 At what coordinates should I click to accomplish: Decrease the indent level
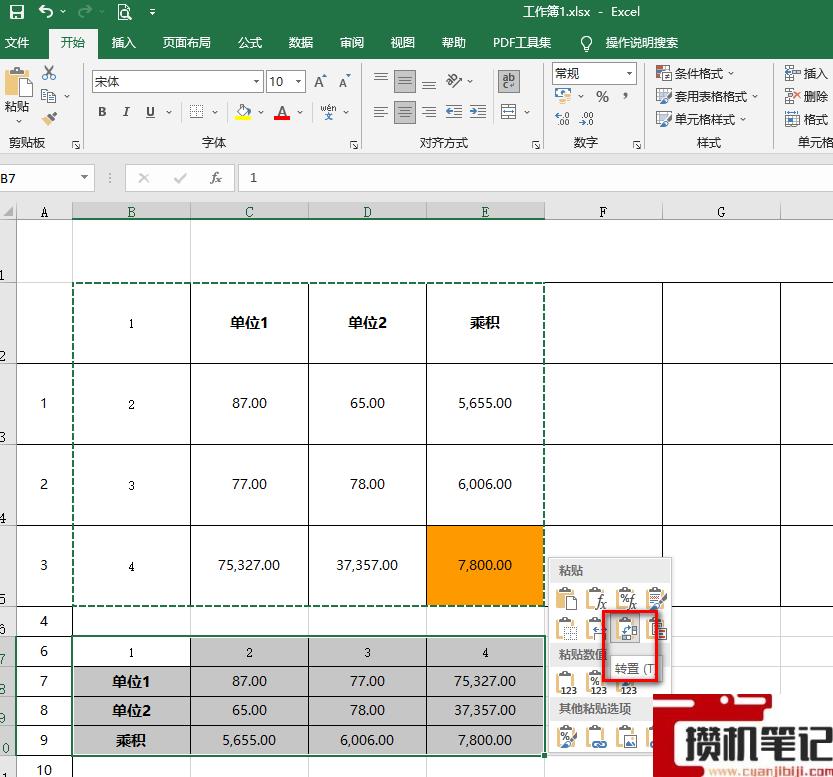click(454, 112)
